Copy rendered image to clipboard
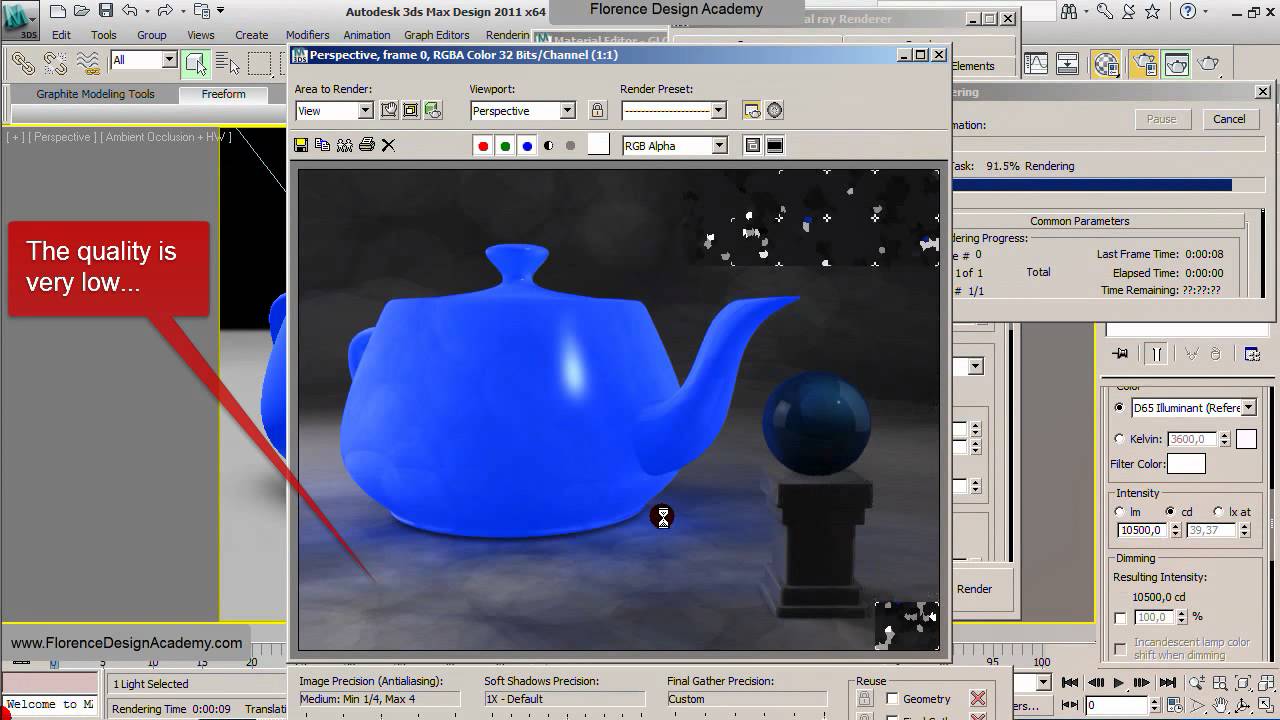Image resolution: width=1280 pixels, height=720 pixels. click(322, 145)
